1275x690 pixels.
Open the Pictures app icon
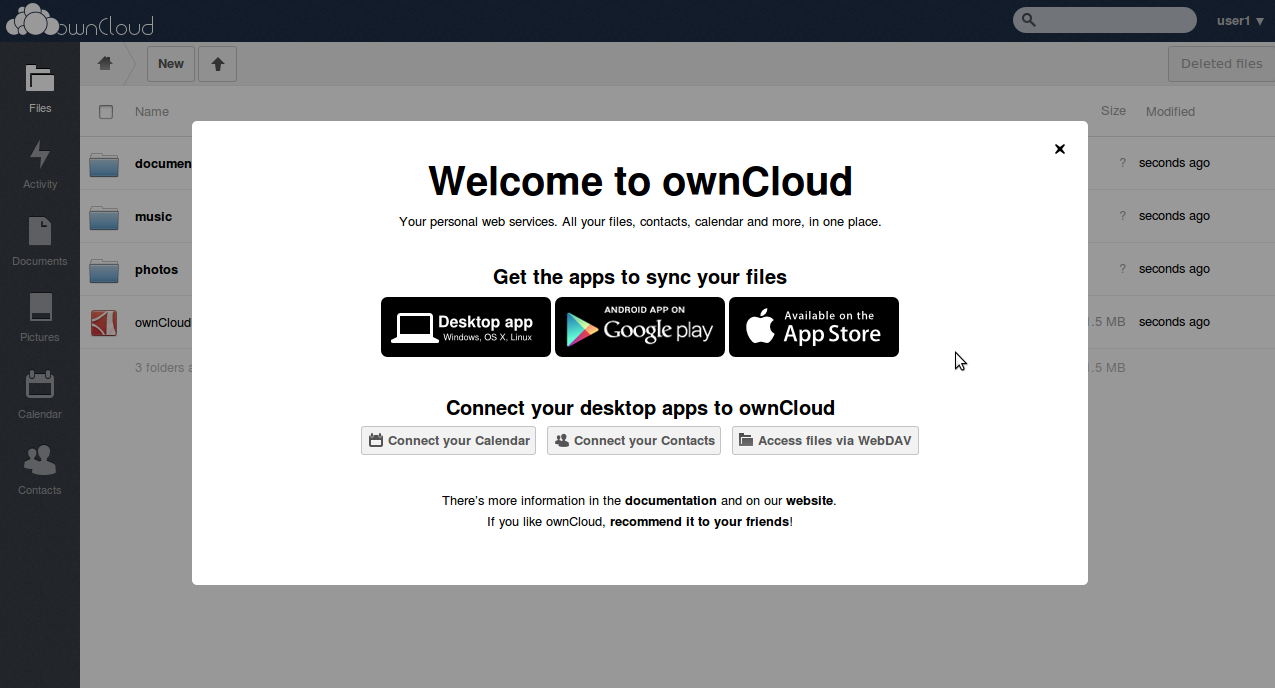click(40, 316)
